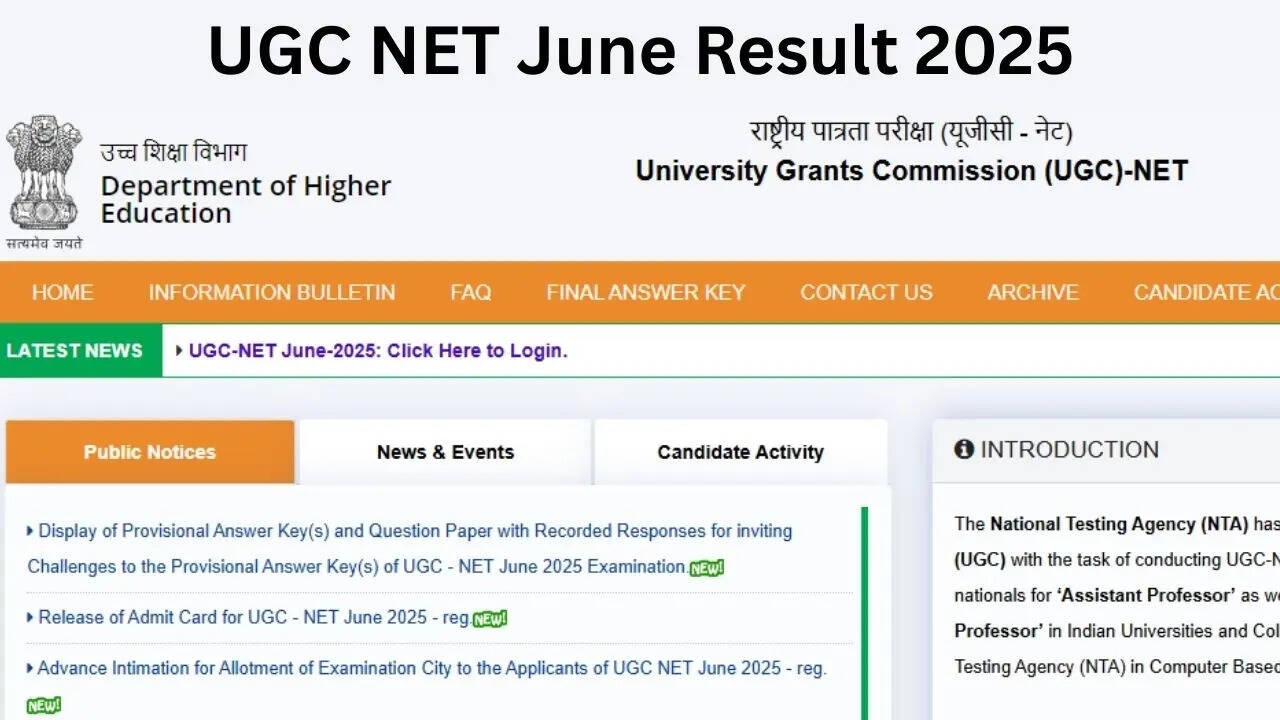Open the INFORMATION BULLETIN menu item
Image resolution: width=1280 pixels, height=720 pixels.
click(271, 292)
